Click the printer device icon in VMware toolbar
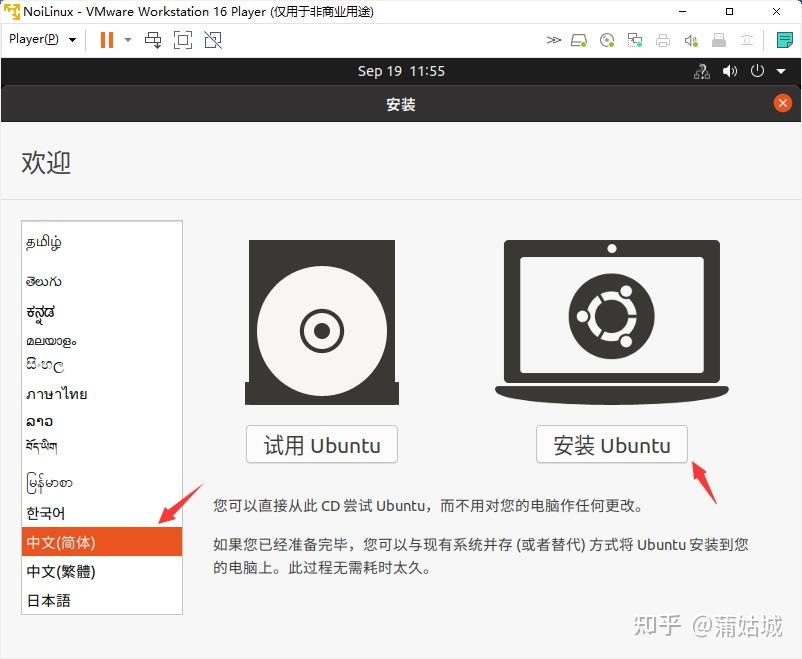Image resolution: width=802 pixels, height=659 pixels. point(662,40)
